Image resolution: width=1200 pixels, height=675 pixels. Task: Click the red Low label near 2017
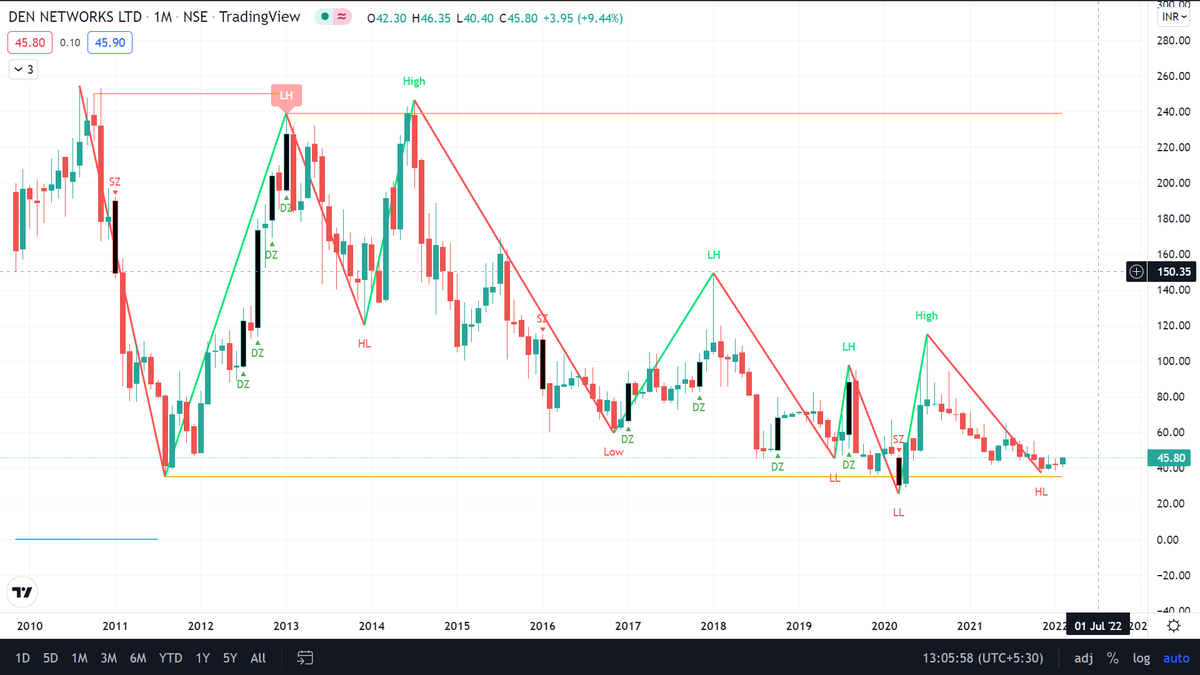(x=613, y=452)
